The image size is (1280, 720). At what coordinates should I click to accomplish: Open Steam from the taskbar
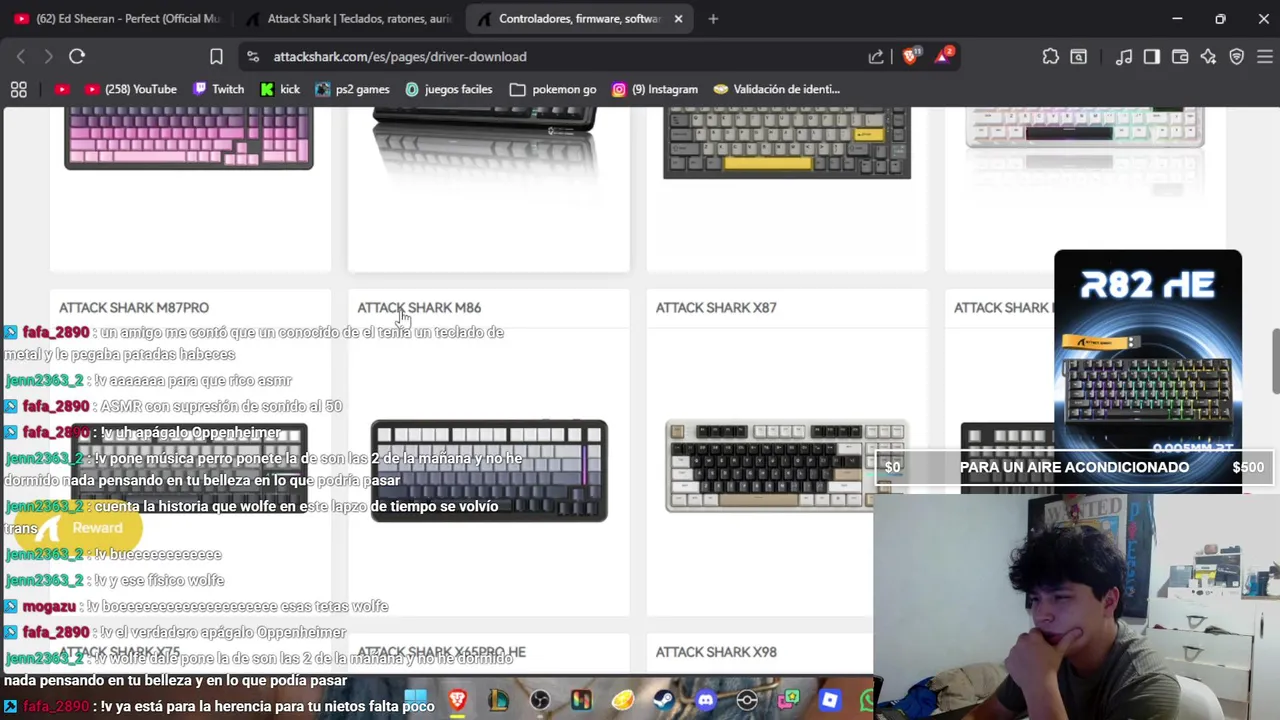pos(664,699)
